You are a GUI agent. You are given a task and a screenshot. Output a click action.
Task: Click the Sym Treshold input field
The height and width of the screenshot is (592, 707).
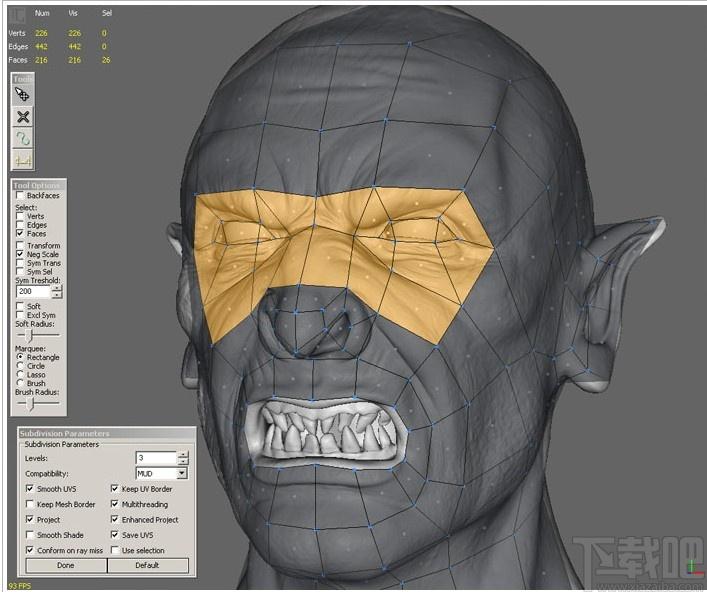point(34,292)
